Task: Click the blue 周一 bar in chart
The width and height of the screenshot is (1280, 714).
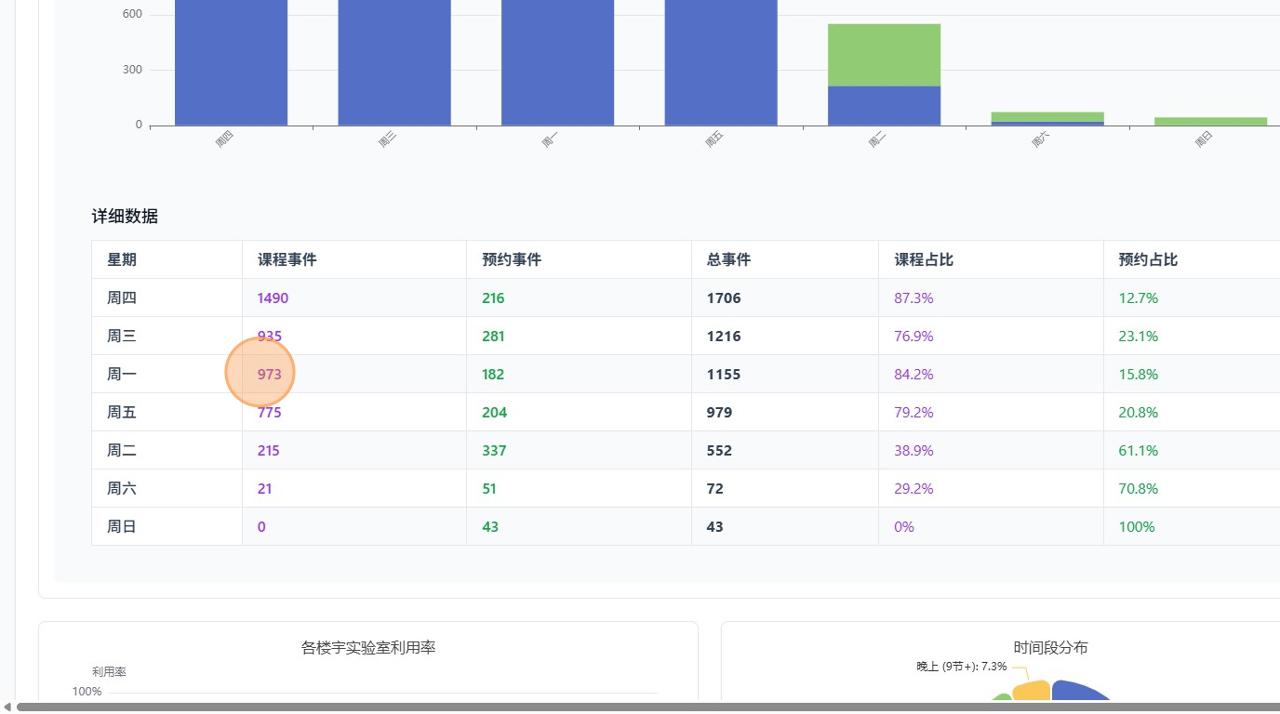Action: tap(557, 62)
